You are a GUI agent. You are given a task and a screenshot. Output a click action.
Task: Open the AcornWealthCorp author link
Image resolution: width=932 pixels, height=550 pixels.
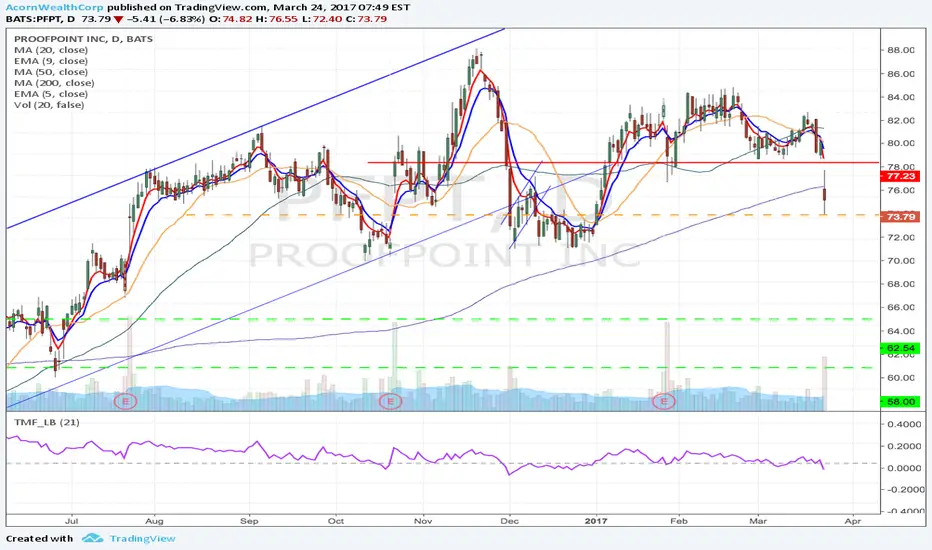click(x=55, y=8)
